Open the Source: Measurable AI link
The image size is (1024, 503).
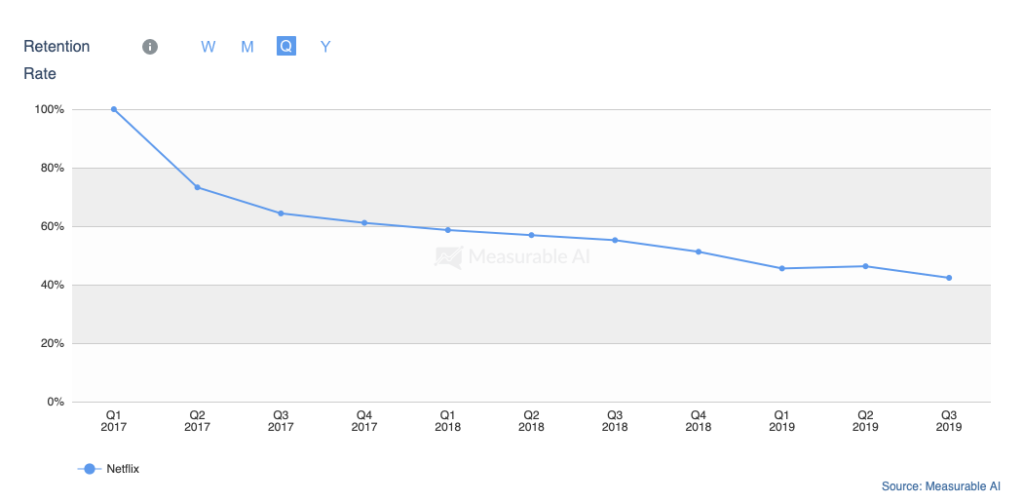pos(940,487)
